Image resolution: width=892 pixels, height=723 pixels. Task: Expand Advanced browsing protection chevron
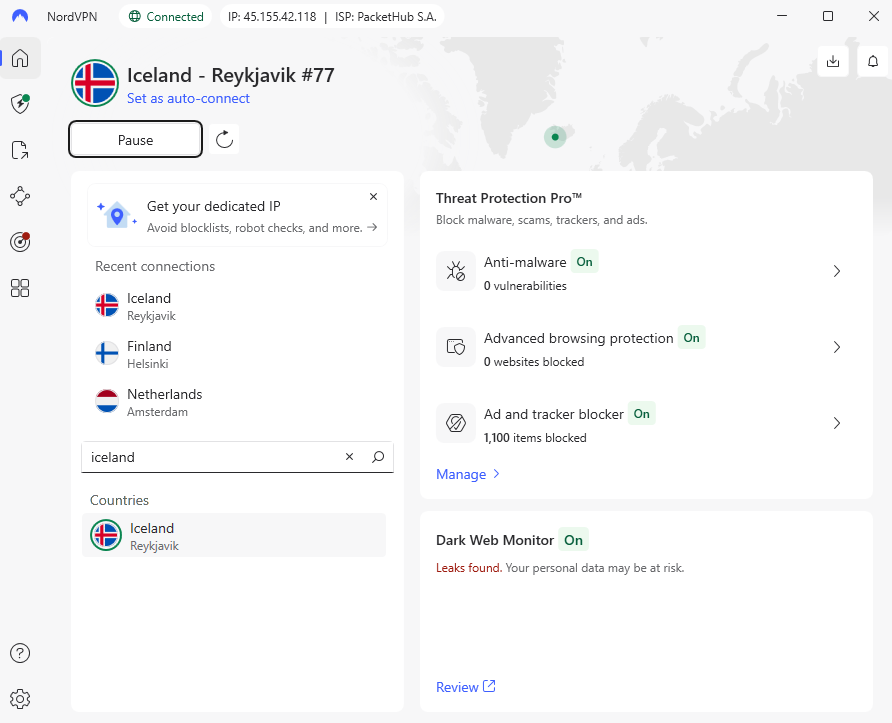(836, 347)
